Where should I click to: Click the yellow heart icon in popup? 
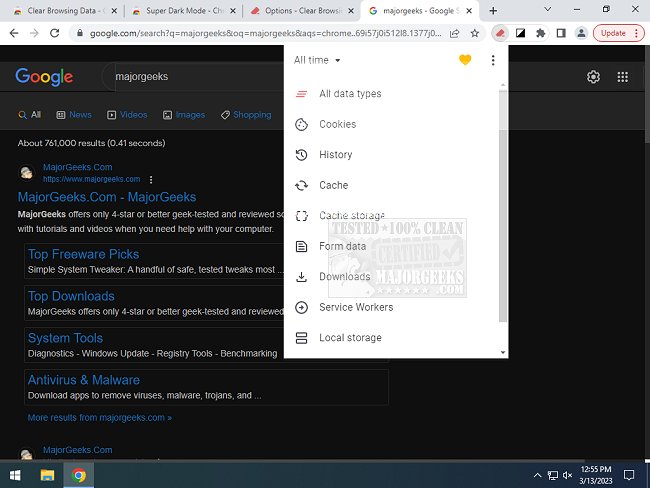[x=465, y=60]
